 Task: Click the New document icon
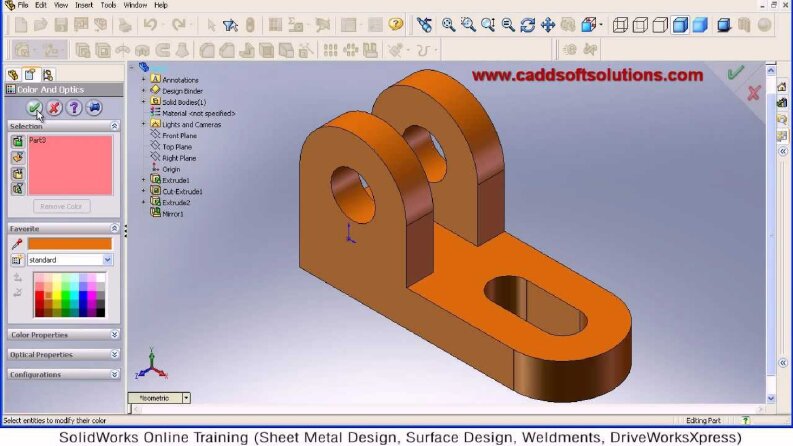click(x=21, y=24)
